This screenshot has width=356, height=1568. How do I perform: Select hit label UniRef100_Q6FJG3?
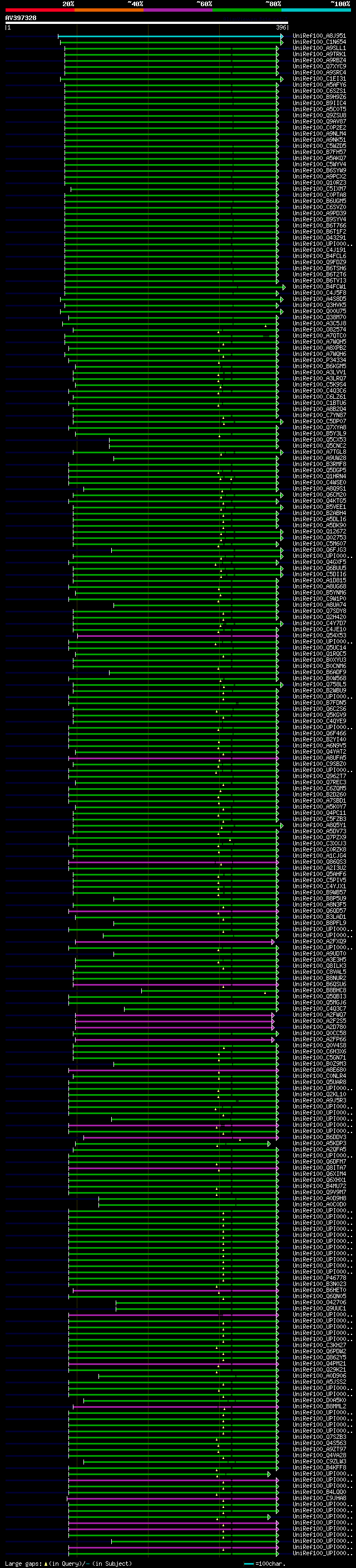click(319, 550)
